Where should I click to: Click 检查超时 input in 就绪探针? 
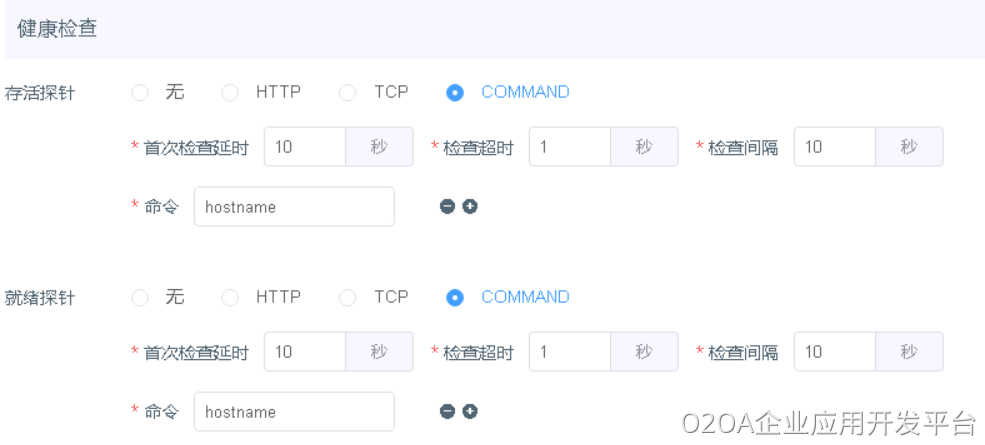(x=569, y=352)
